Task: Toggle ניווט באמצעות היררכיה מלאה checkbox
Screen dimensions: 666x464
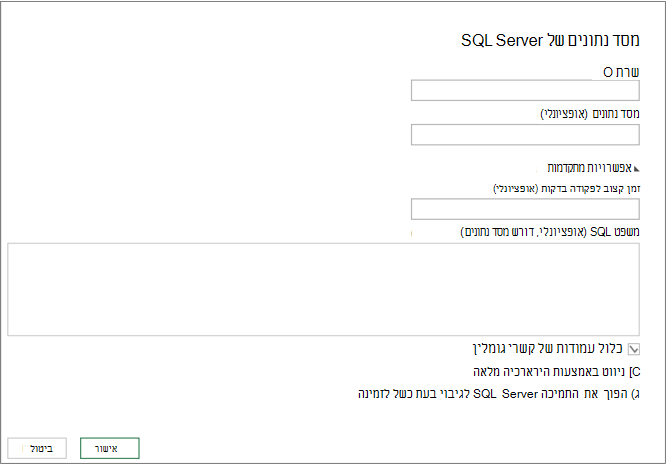Action: point(635,372)
